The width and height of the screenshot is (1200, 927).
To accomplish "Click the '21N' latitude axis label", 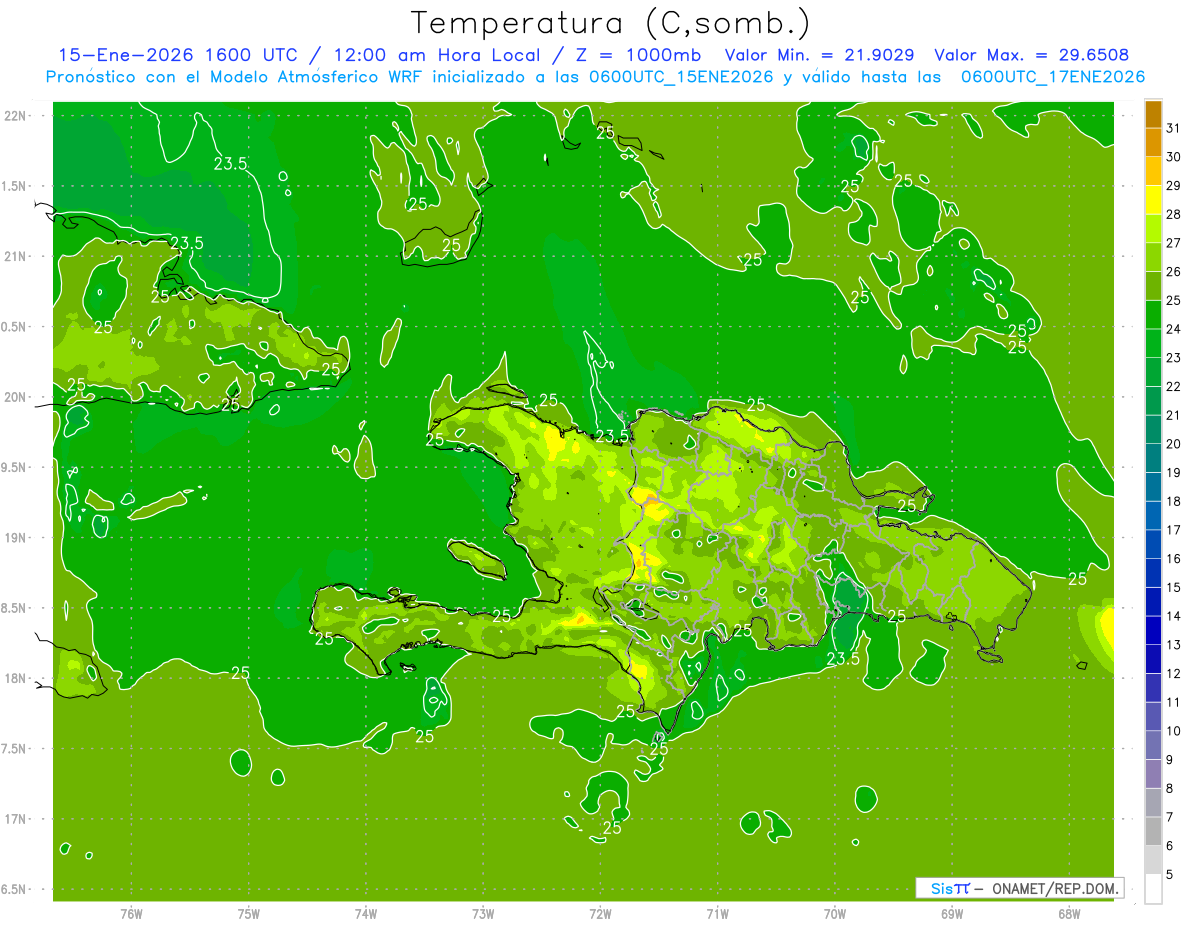I will [17, 257].
